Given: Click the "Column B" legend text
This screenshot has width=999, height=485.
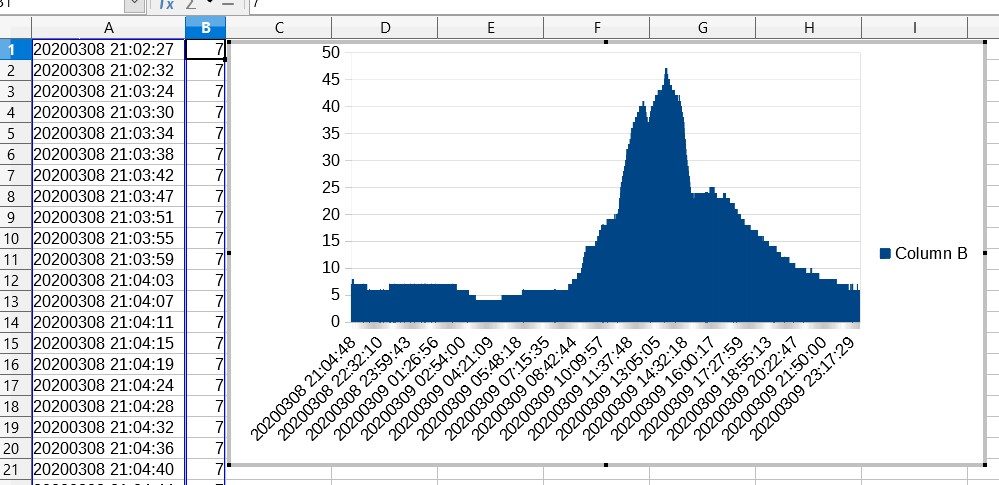Looking at the screenshot, I should point(931,254).
